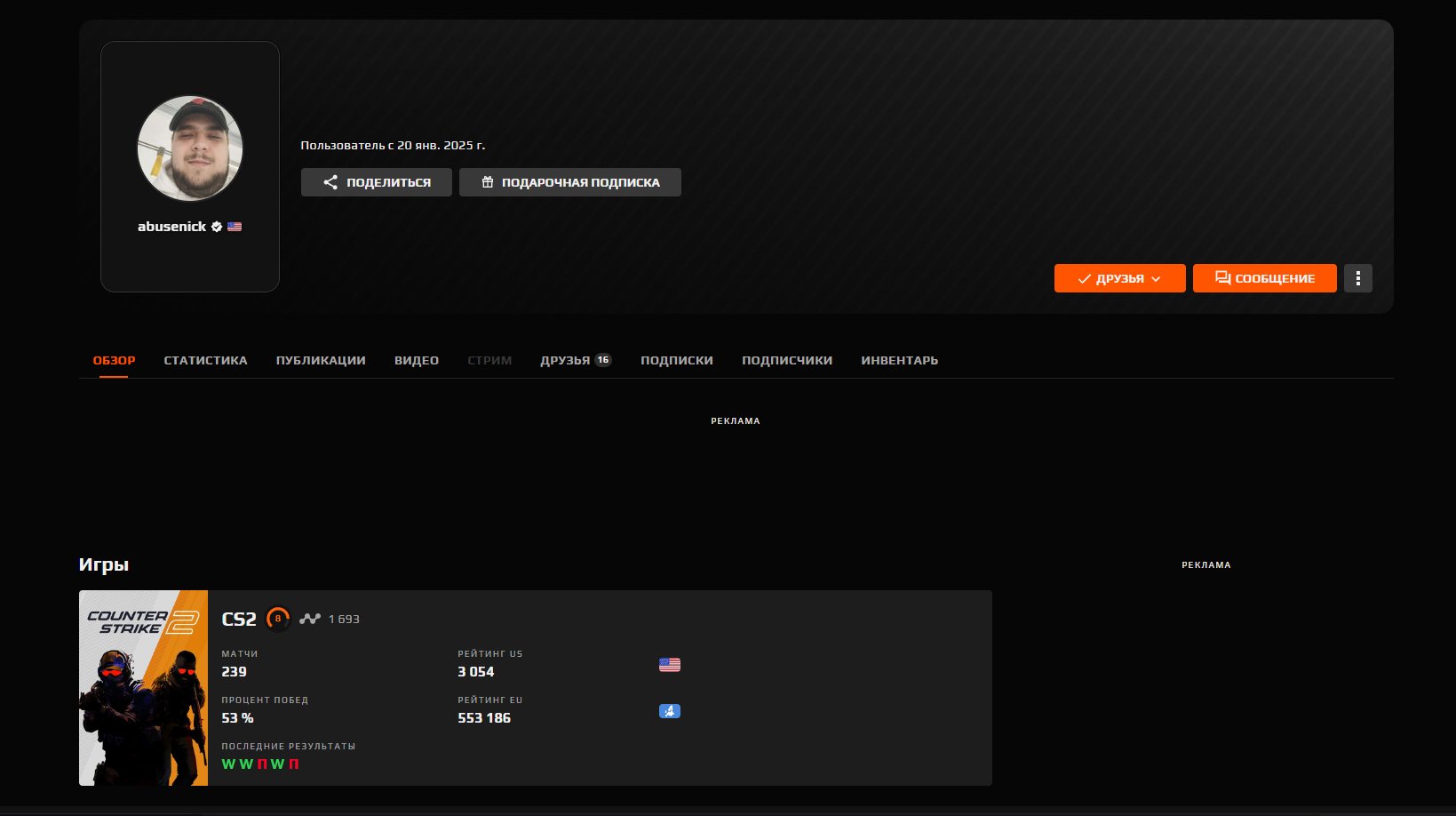Click the verified badge beside abusenick

[217, 227]
